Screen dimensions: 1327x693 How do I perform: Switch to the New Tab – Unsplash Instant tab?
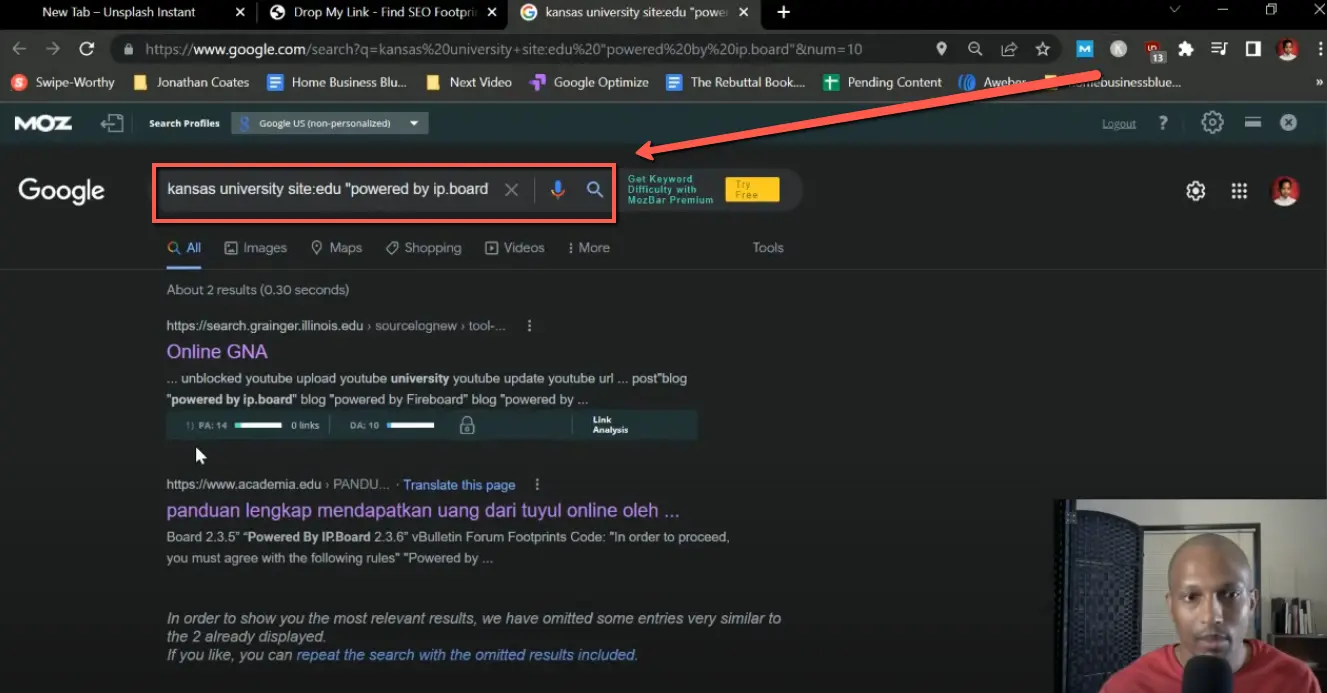click(120, 13)
